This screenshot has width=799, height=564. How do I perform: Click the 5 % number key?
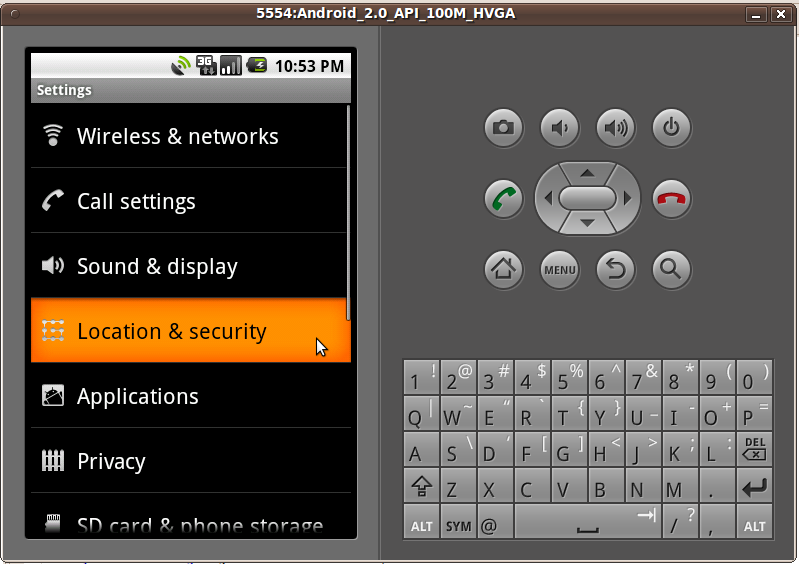pyautogui.click(x=569, y=377)
